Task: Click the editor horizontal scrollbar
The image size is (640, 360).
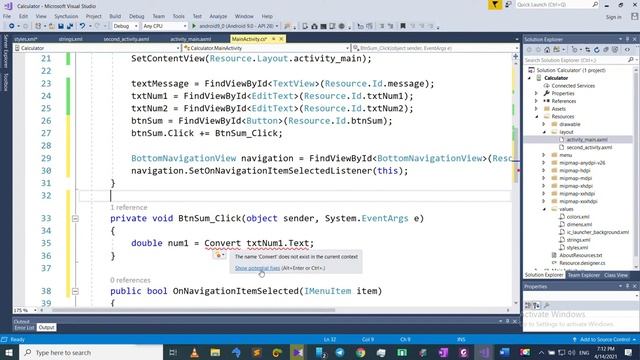Action: 194,310
